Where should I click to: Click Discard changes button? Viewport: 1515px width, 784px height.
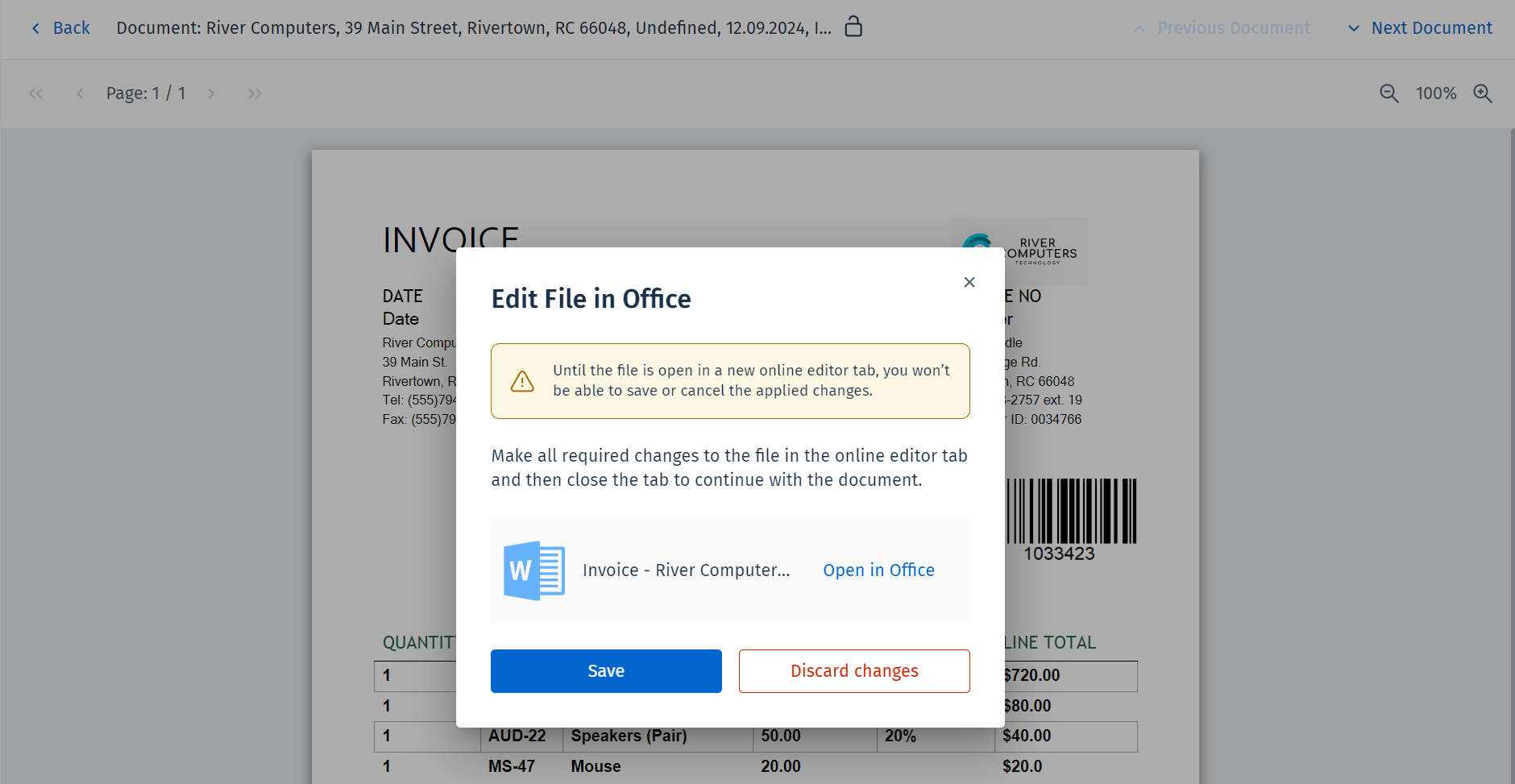pos(854,671)
